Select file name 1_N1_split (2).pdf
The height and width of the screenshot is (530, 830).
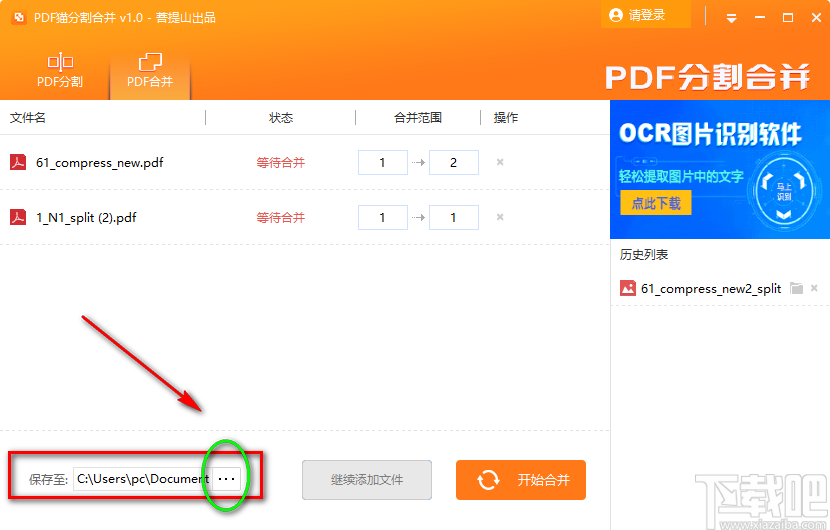(x=86, y=218)
